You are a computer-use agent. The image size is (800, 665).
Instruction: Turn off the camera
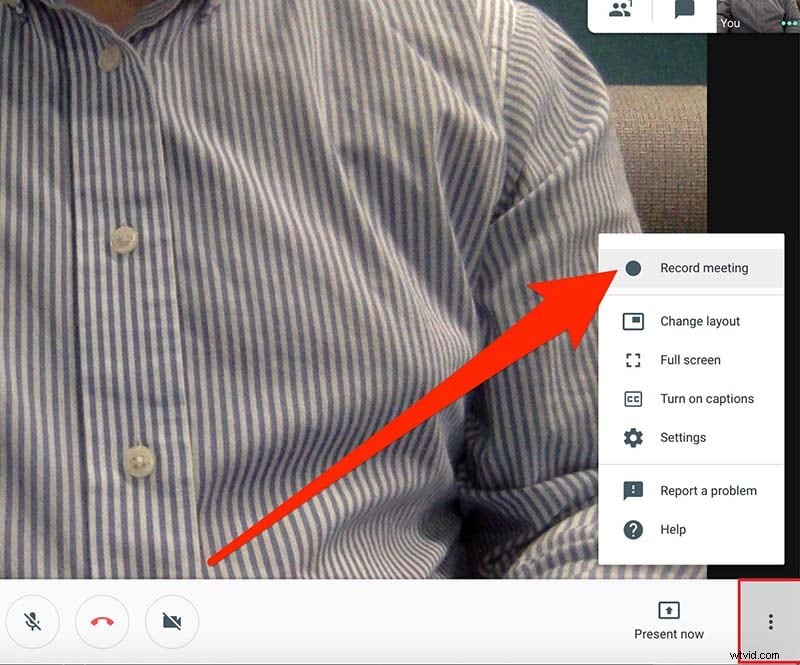click(x=170, y=621)
